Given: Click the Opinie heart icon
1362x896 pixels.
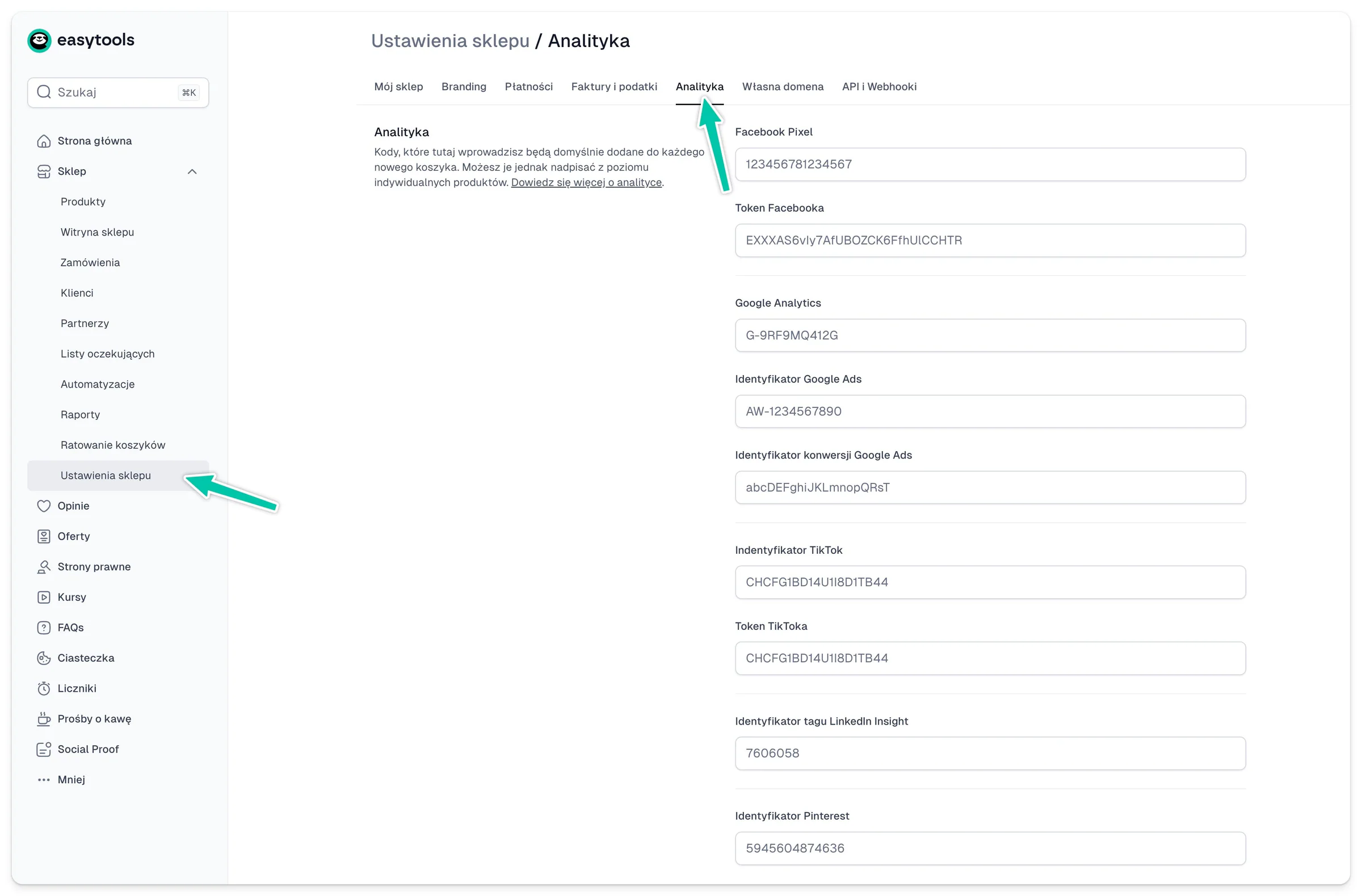Looking at the screenshot, I should click(44, 506).
